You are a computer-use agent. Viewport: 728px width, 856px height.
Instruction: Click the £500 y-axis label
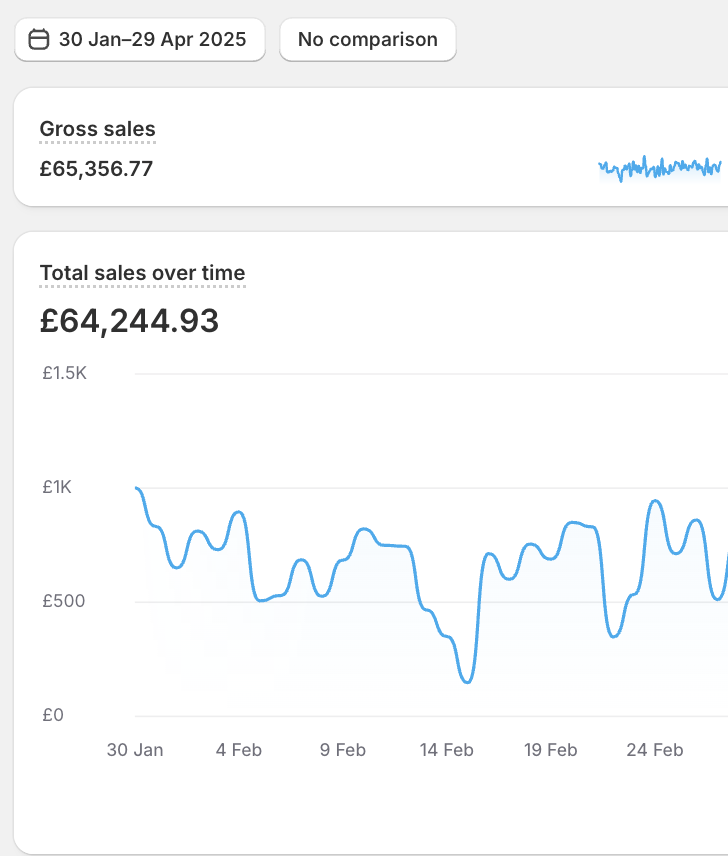coord(65,601)
